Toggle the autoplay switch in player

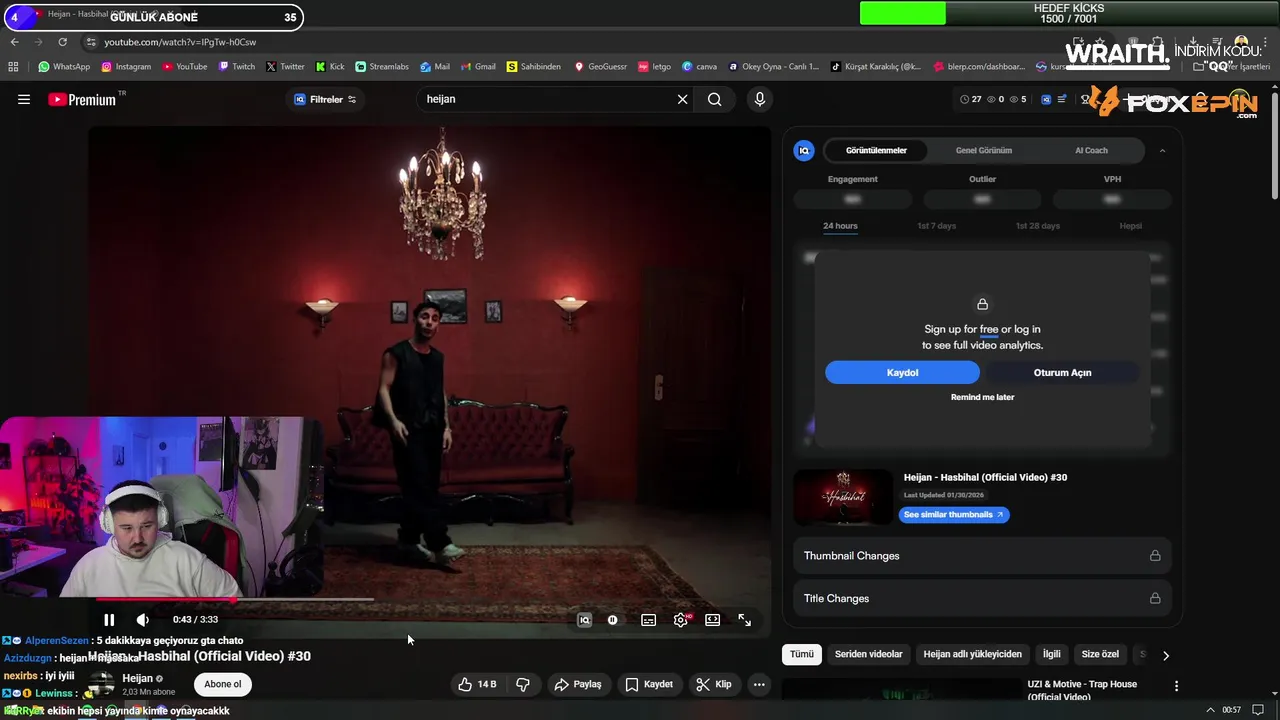pyautogui.click(x=613, y=620)
